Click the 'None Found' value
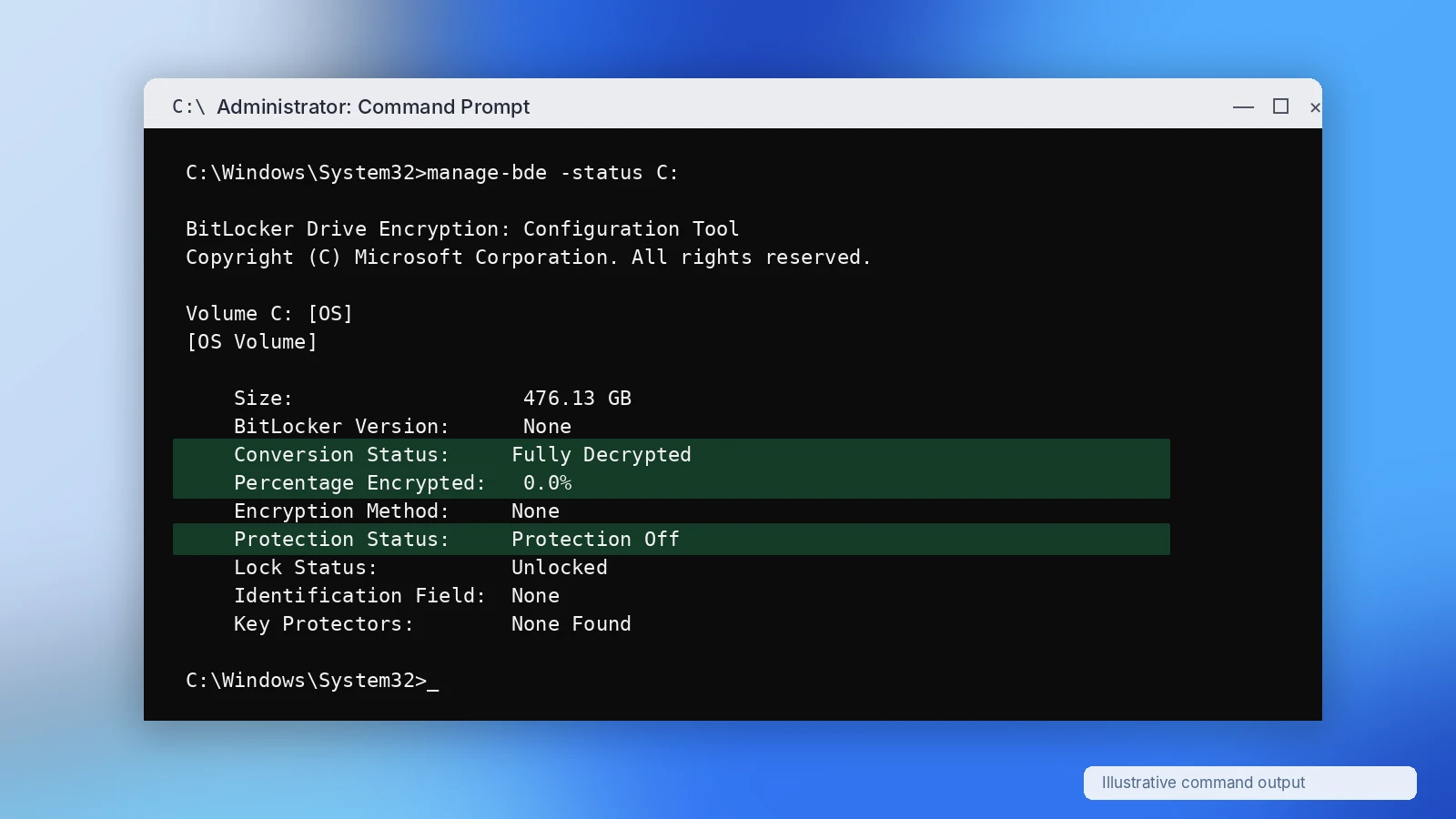This screenshot has height=819, width=1456. (571, 624)
